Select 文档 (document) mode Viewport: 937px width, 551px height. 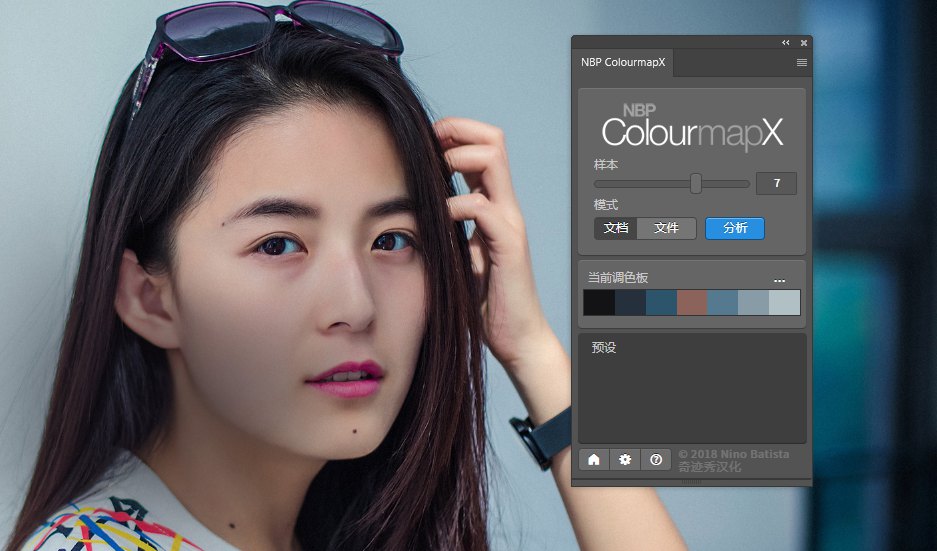click(x=616, y=228)
